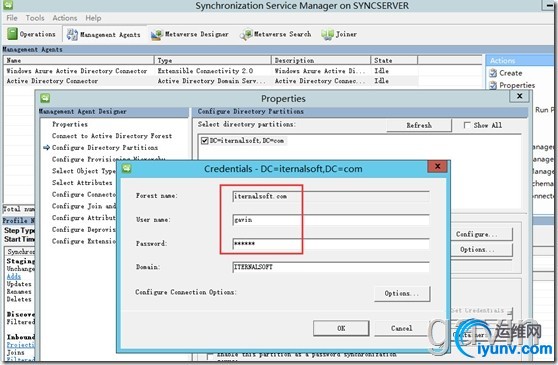
Task: Open the Tools menu
Action: pyautogui.click(x=35, y=18)
